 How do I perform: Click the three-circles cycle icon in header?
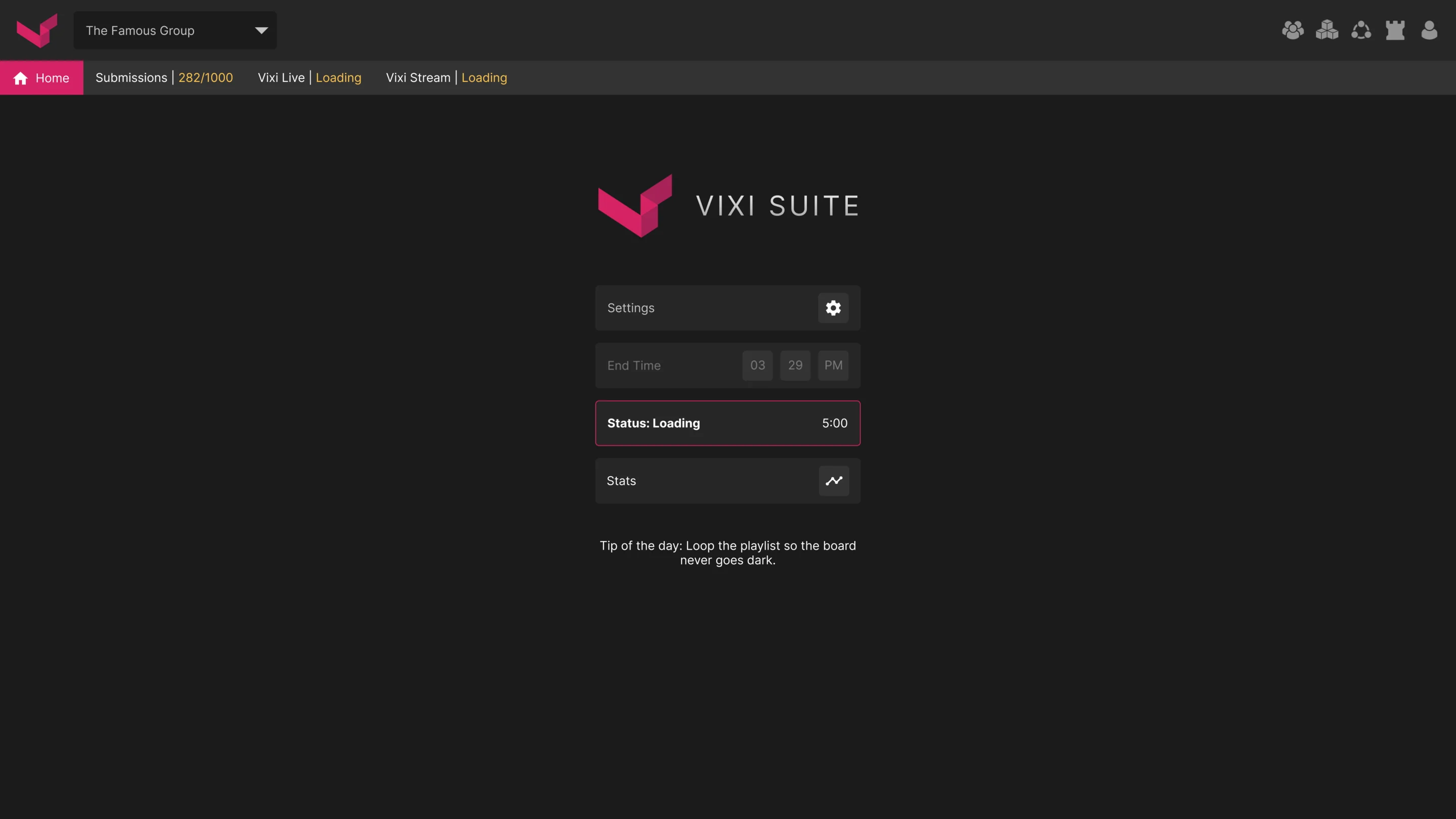(1361, 30)
